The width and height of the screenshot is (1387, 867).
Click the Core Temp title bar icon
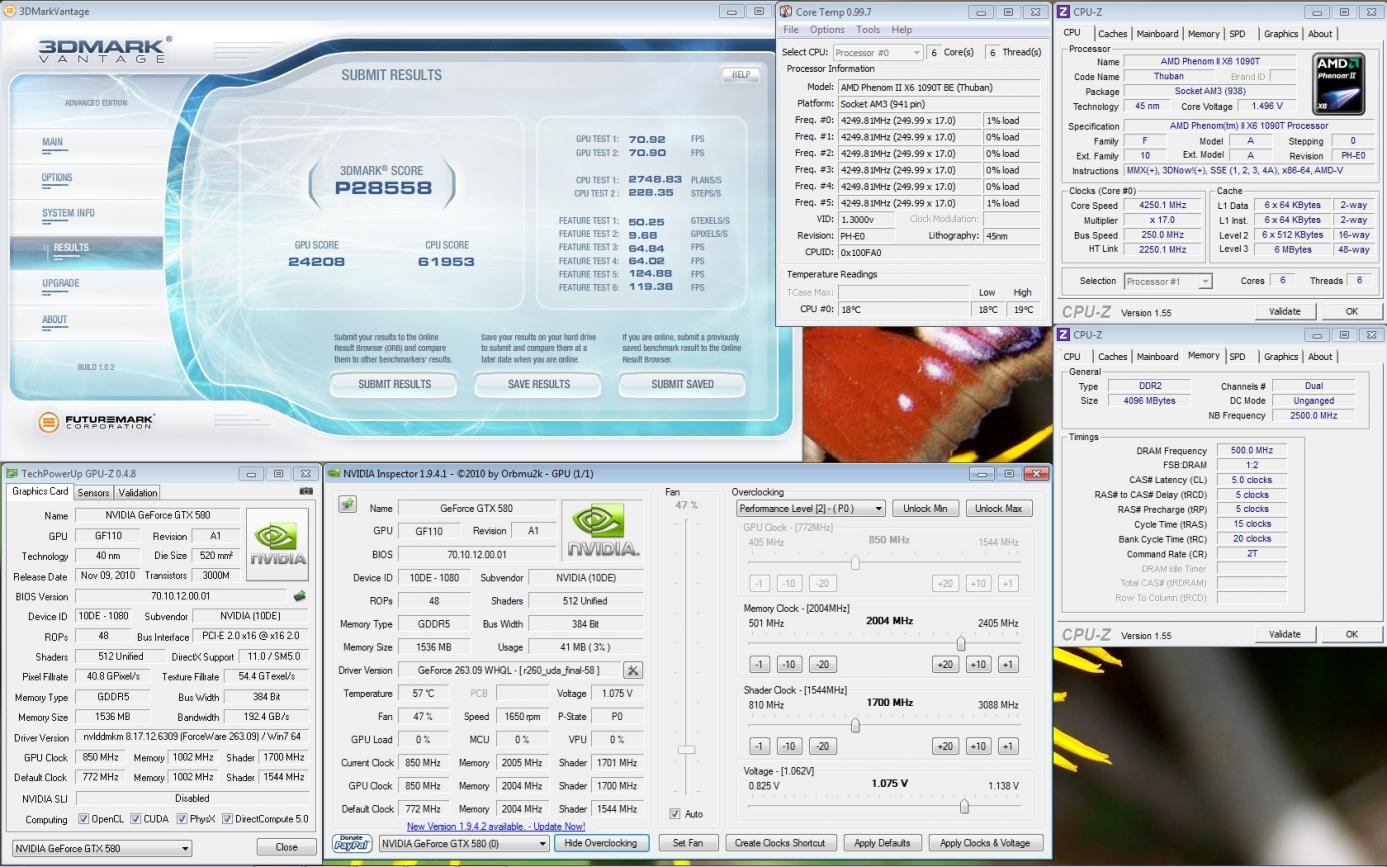pyautogui.click(x=785, y=12)
